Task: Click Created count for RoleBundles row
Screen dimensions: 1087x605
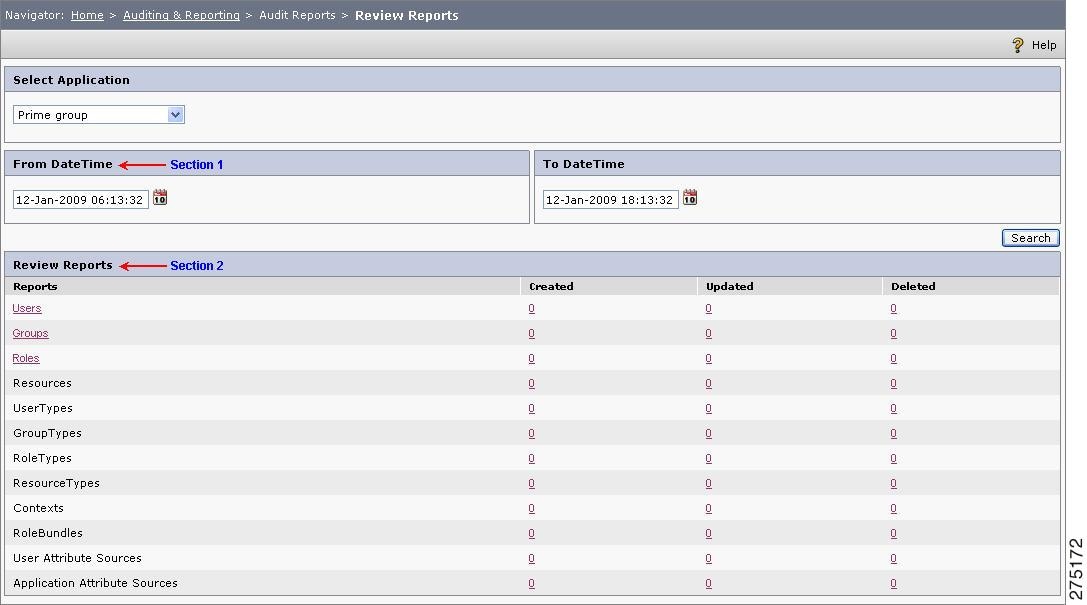Action: 532,533
